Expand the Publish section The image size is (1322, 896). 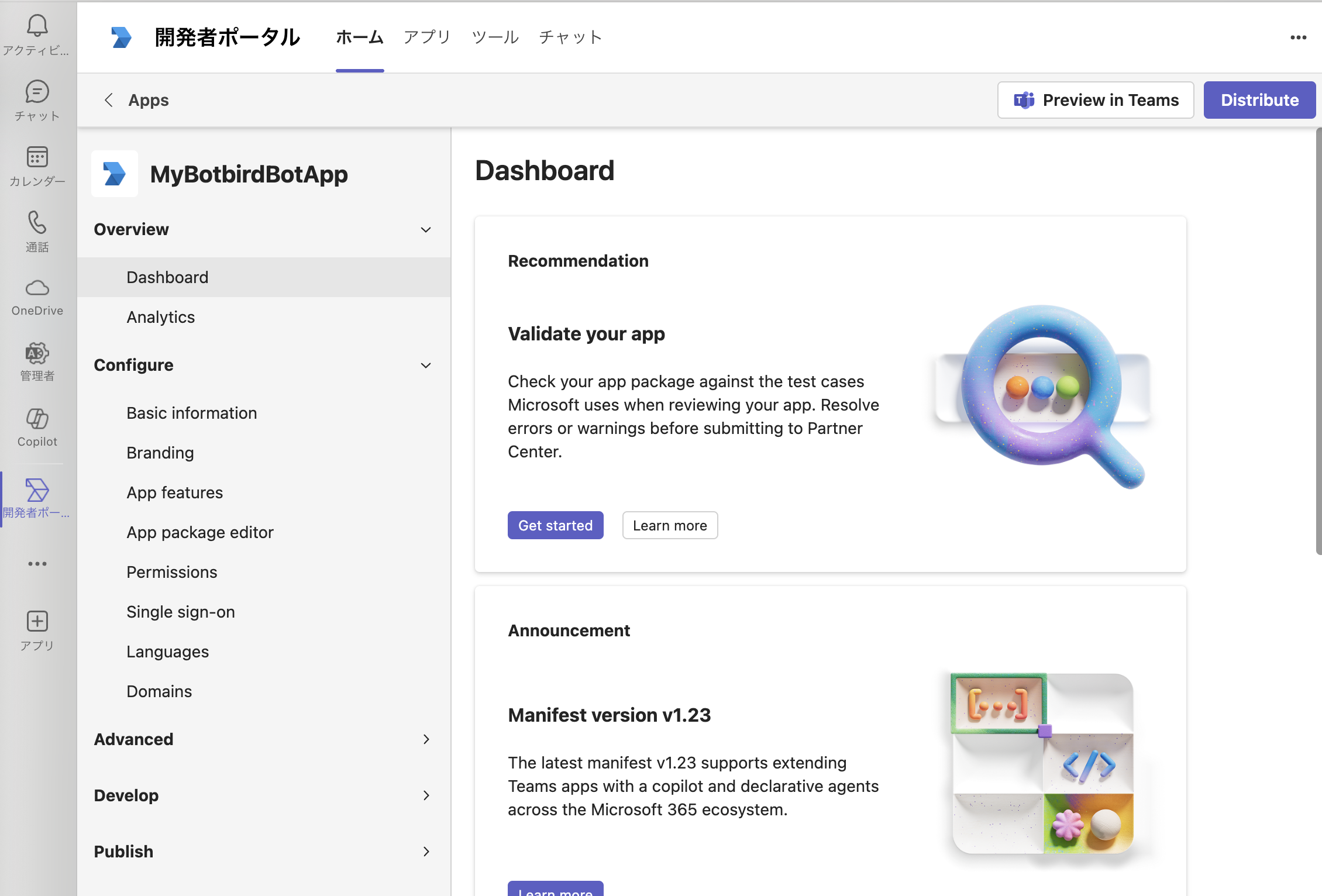point(426,852)
